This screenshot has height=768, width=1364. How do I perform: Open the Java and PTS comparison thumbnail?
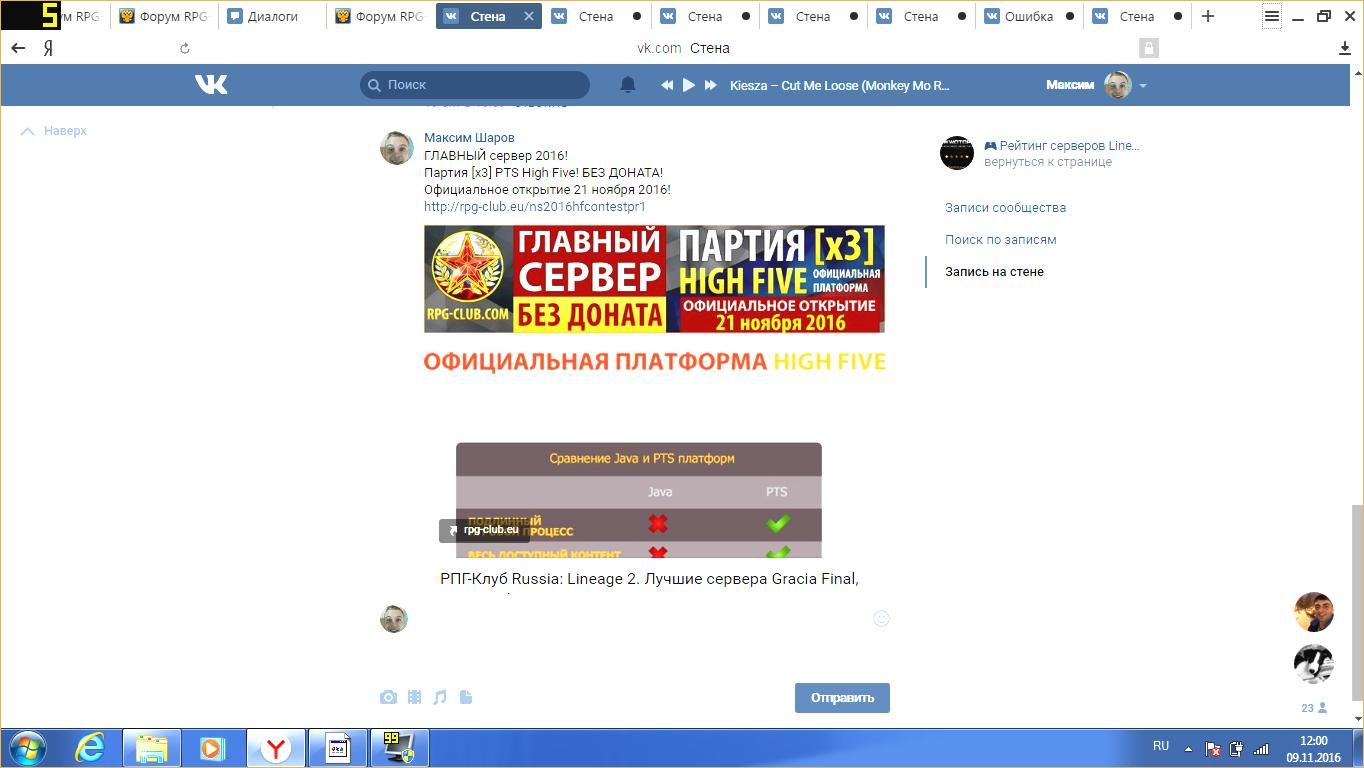point(639,500)
